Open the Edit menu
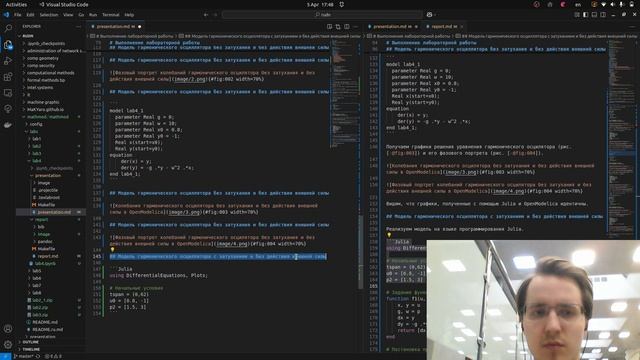 30,15
